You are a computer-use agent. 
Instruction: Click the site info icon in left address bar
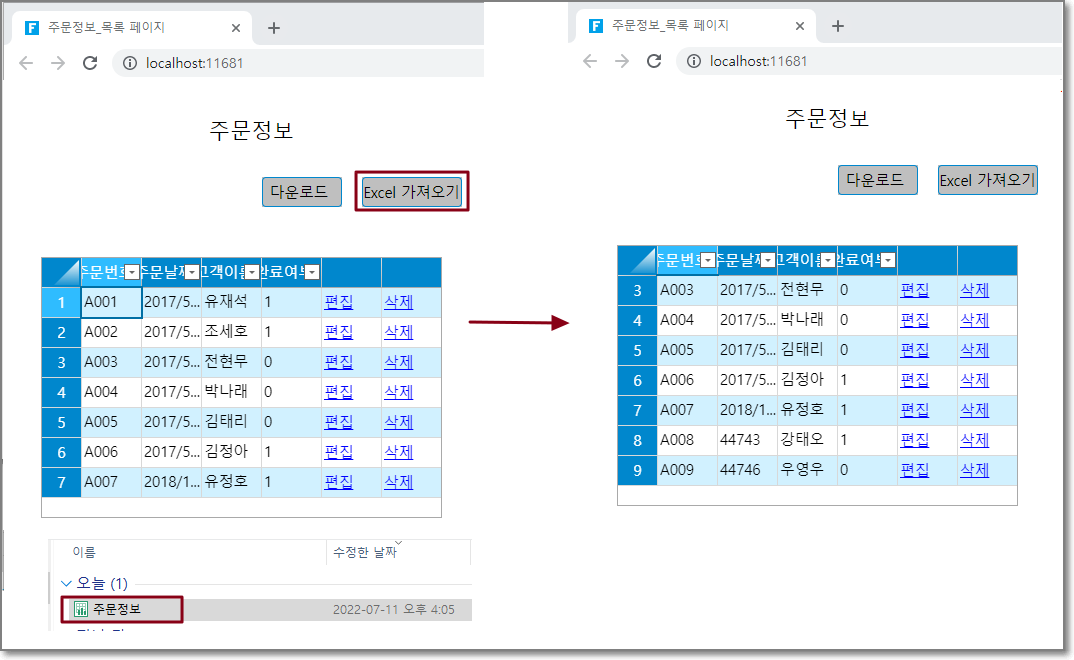click(x=130, y=63)
